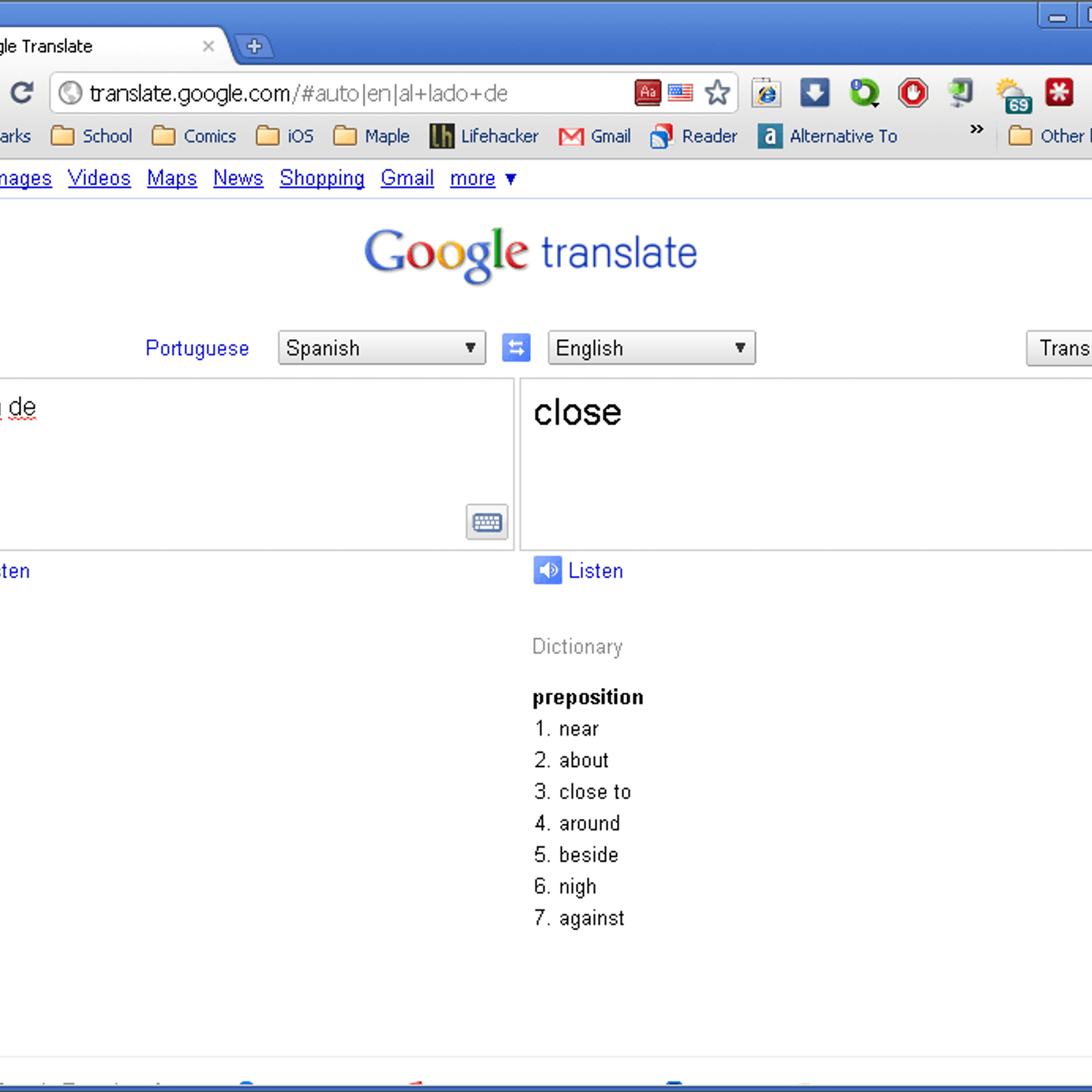Click the URL in the address bar

click(298, 93)
